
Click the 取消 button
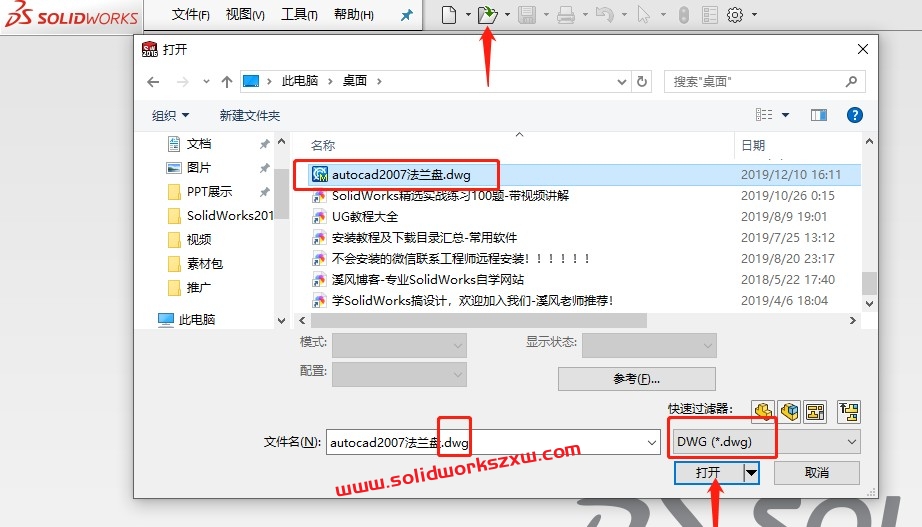click(816, 472)
